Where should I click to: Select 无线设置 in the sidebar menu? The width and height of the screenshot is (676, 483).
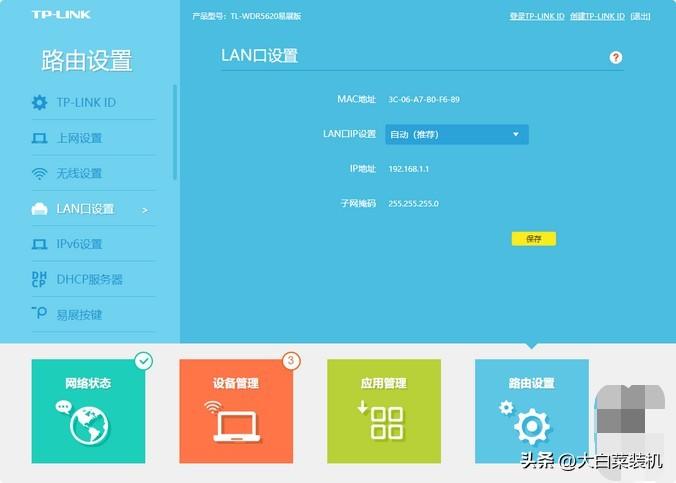pyautogui.click(x=80, y=174)
